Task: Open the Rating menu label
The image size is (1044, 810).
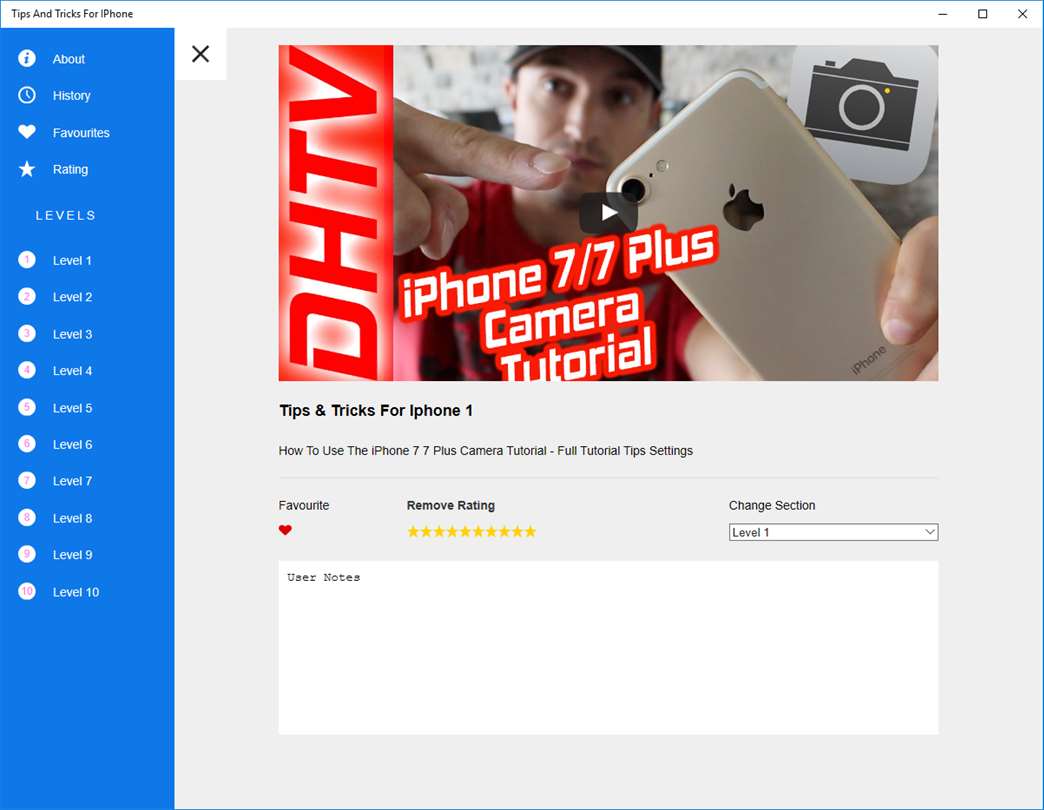Action: (x=71, y=170)
